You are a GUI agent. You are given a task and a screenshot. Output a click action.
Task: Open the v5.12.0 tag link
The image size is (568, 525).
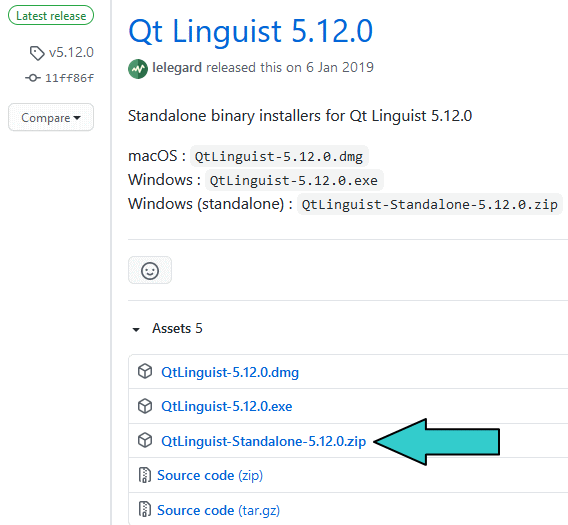coord(71,53)
